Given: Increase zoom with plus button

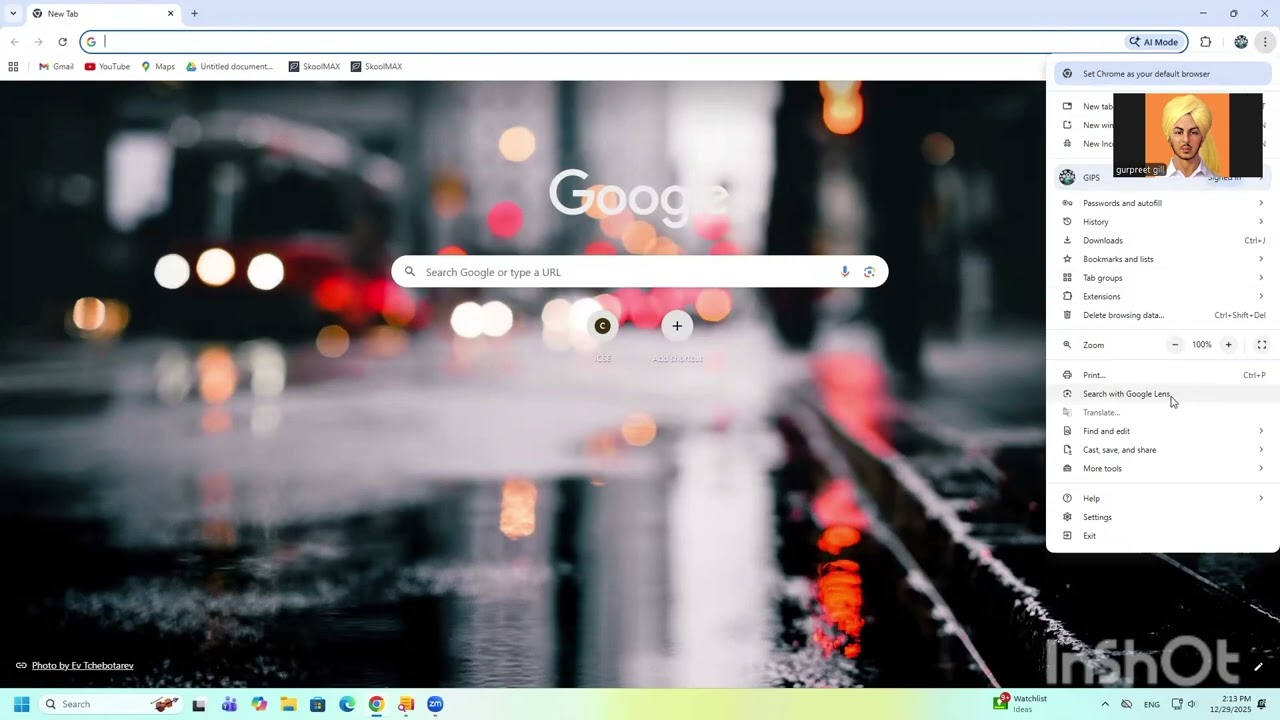Looking at the screenshot, I should pos(1228,345).
